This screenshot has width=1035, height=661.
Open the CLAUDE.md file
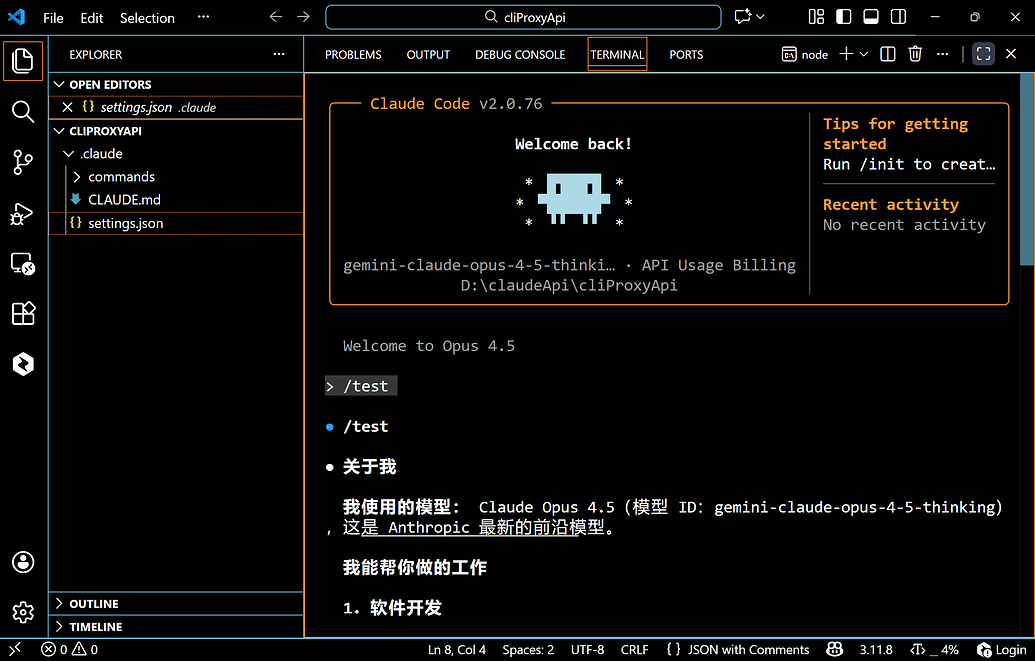pos(176,199)
